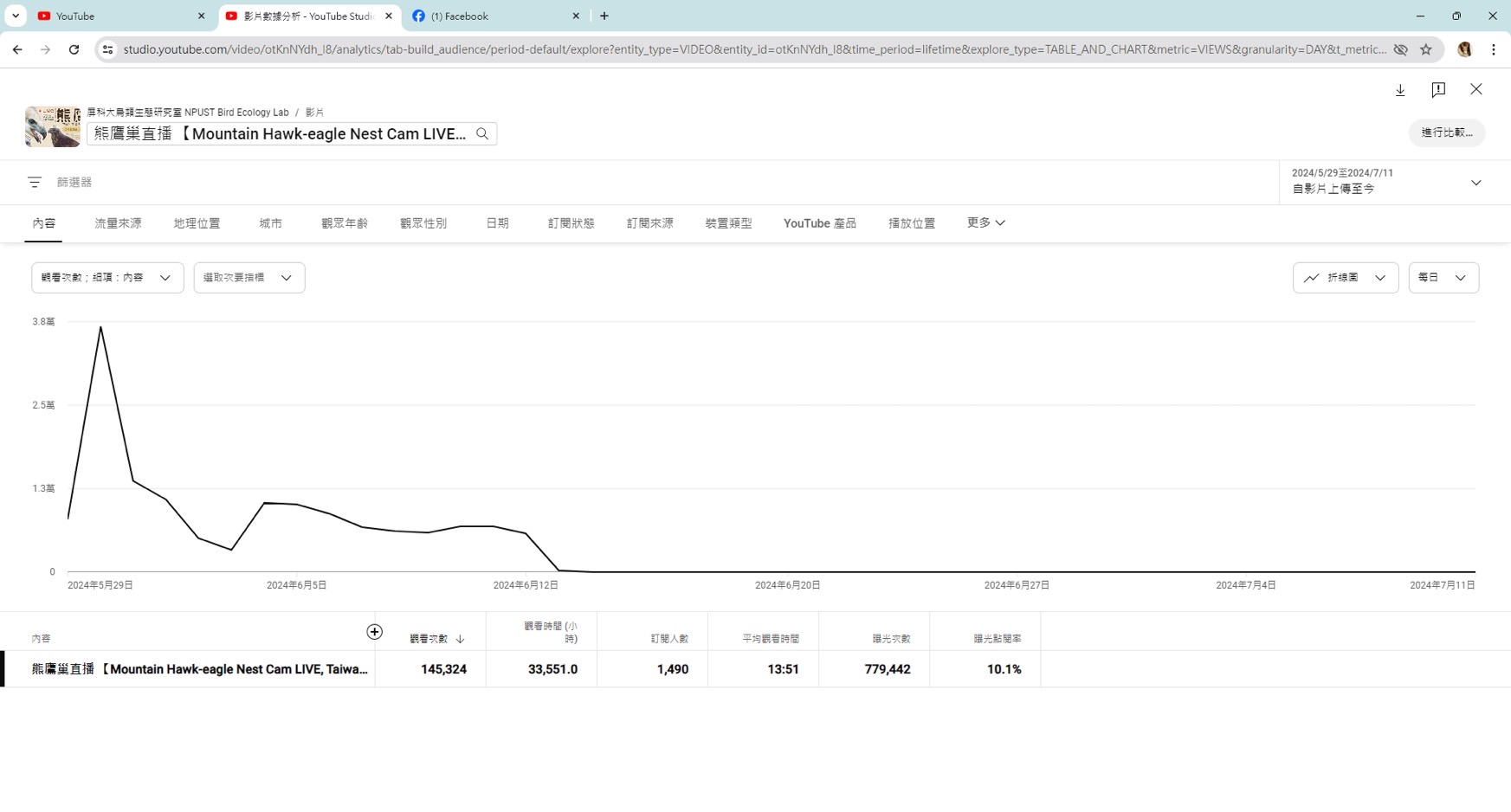
Task: Open the filter icon in filter bar
Action: pyautogui.click(x=35, y=182)
